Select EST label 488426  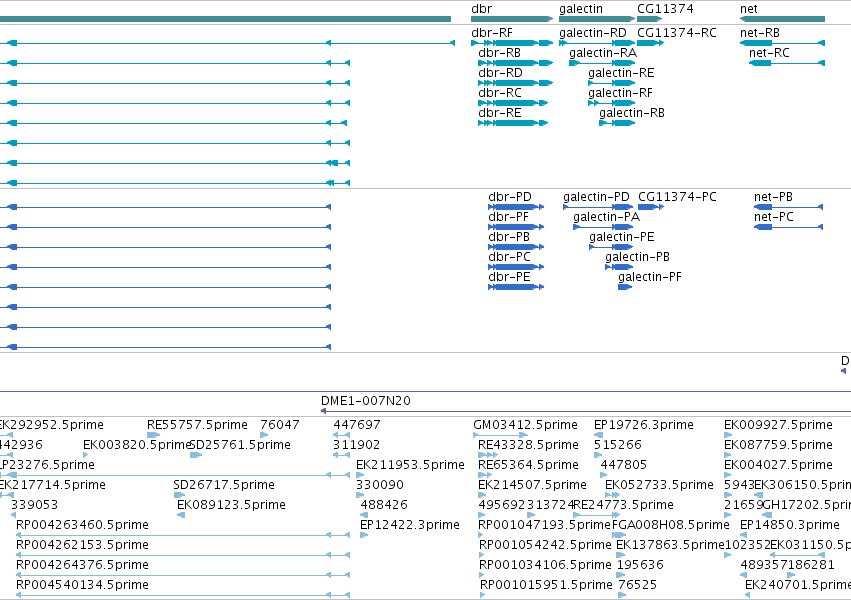(384, 505)
